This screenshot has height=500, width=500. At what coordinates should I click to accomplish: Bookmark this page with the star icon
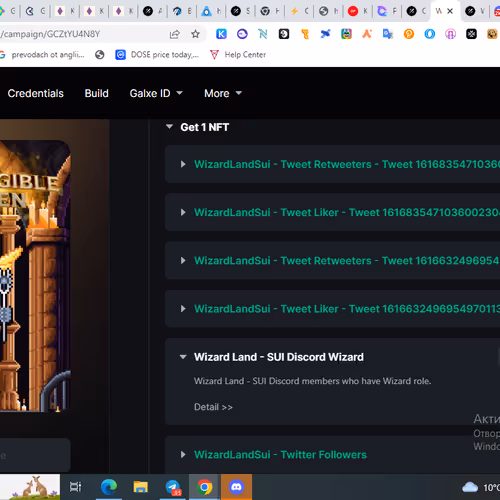[196, 34]
